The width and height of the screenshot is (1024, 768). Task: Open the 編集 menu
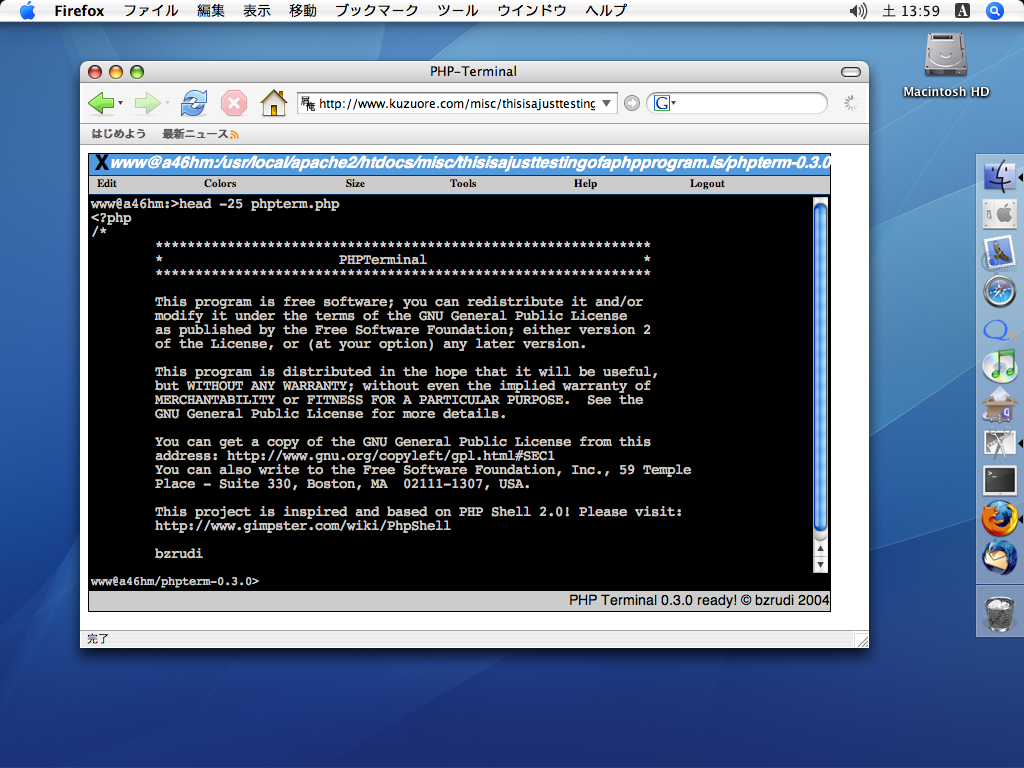(210, 10)
